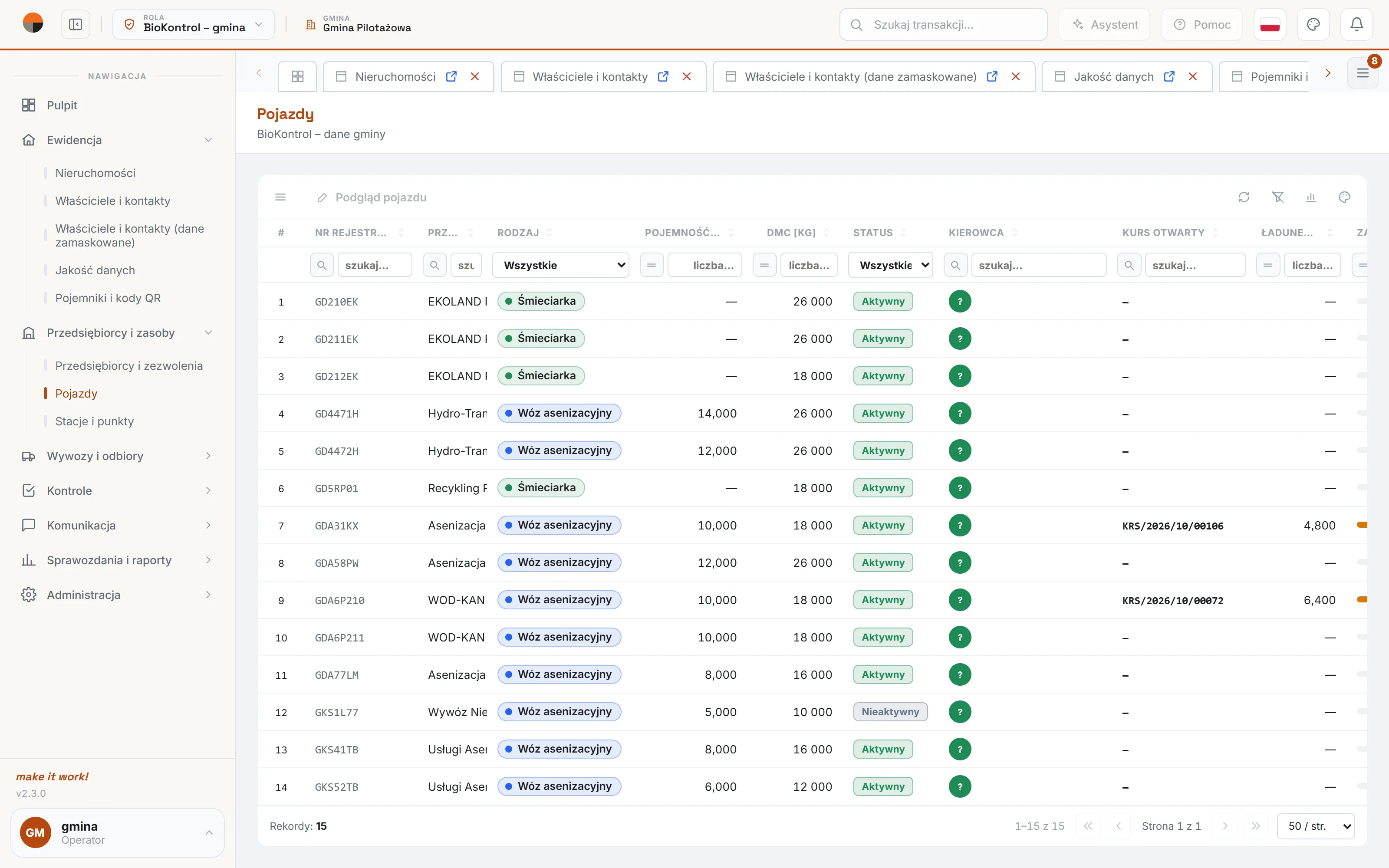
Task: Click the tab grid overview icon
Action: pos(297,76)
